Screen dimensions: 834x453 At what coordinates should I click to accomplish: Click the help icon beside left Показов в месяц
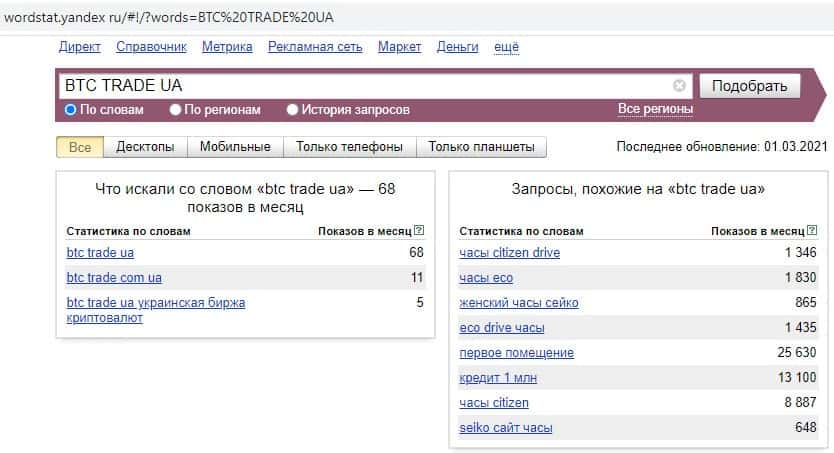click(x=418, y=231)
